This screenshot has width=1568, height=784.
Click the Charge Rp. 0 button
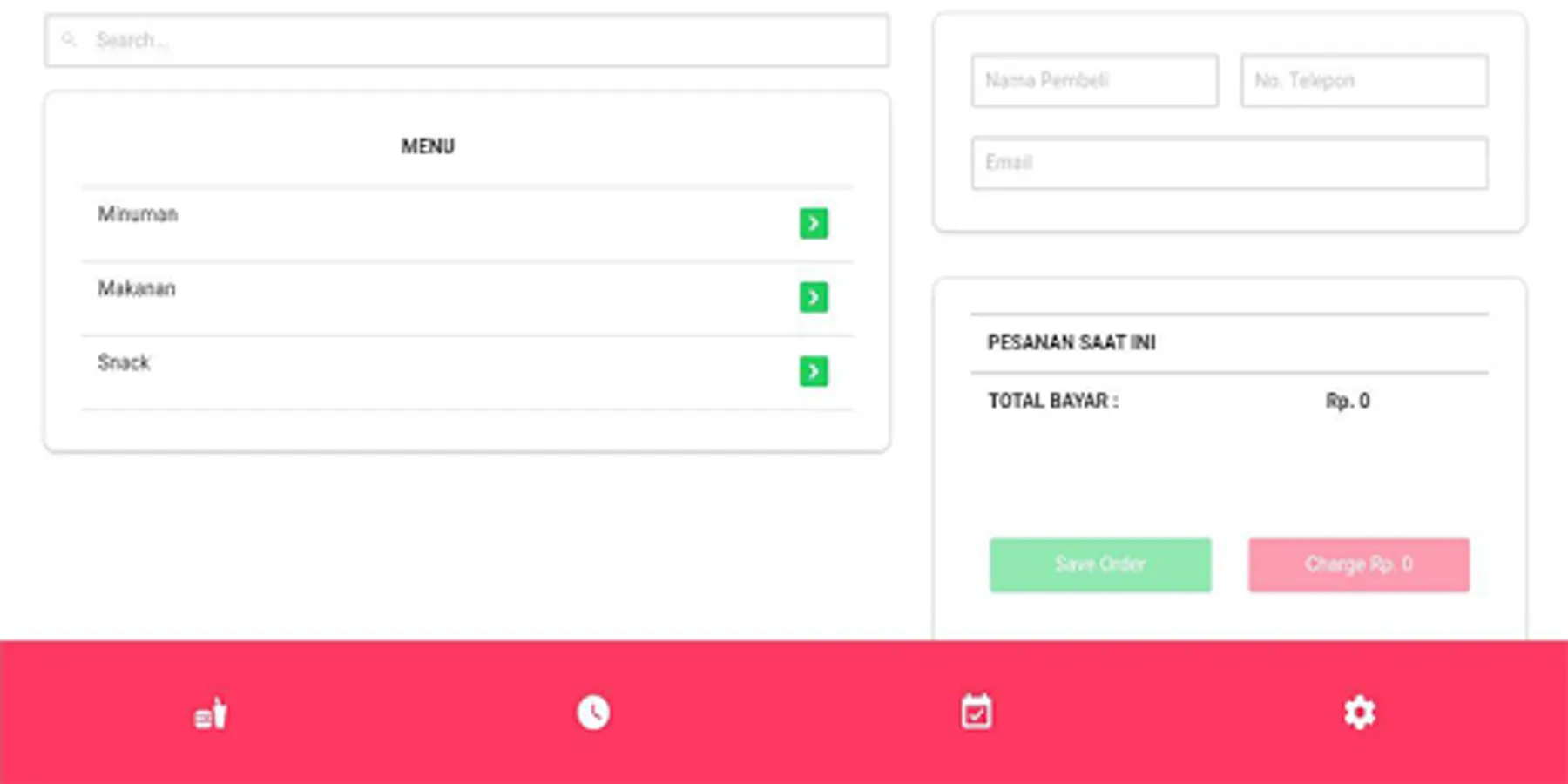(1359, 564)
